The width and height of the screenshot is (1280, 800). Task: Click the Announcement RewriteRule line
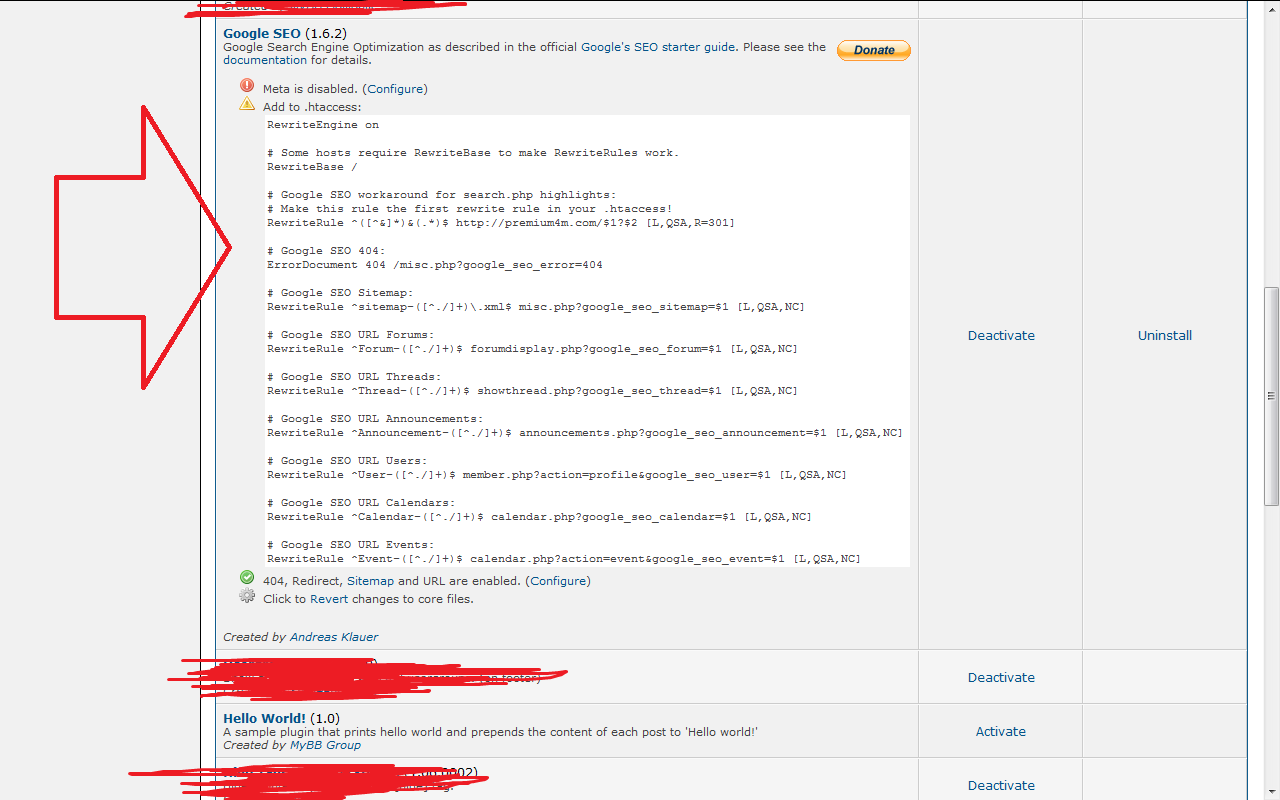[x=585, y=433]
